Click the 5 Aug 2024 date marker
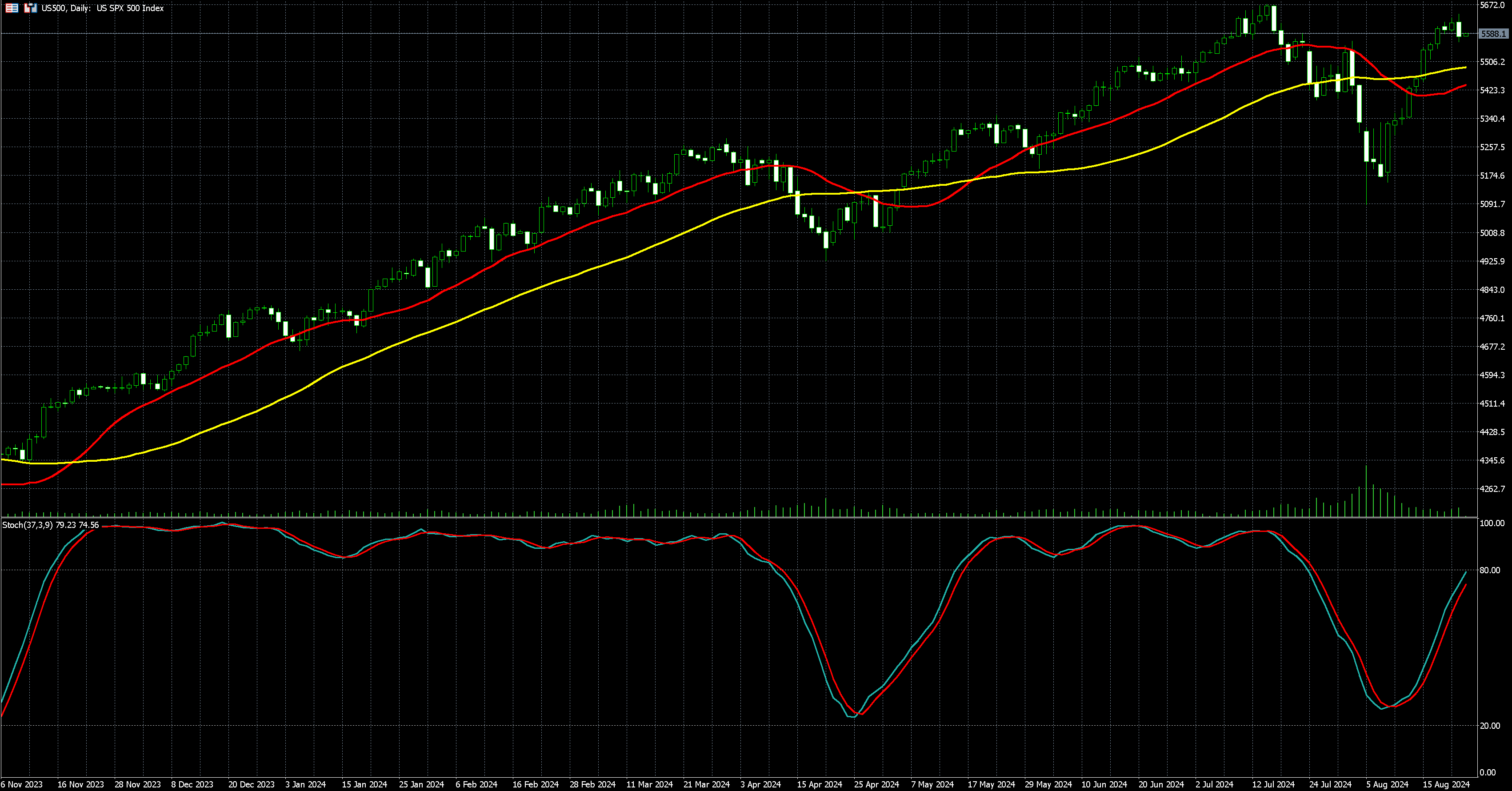The height and width of the screenshot is (791, 1512). pos(1387,784)
